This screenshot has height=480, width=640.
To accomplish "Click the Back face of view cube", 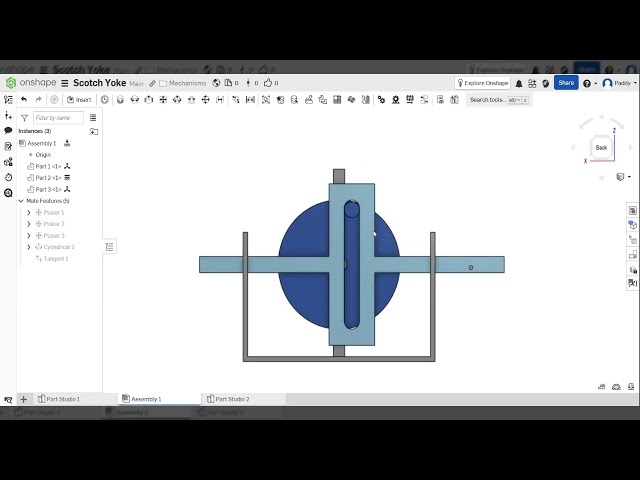I will coord(601,148).
